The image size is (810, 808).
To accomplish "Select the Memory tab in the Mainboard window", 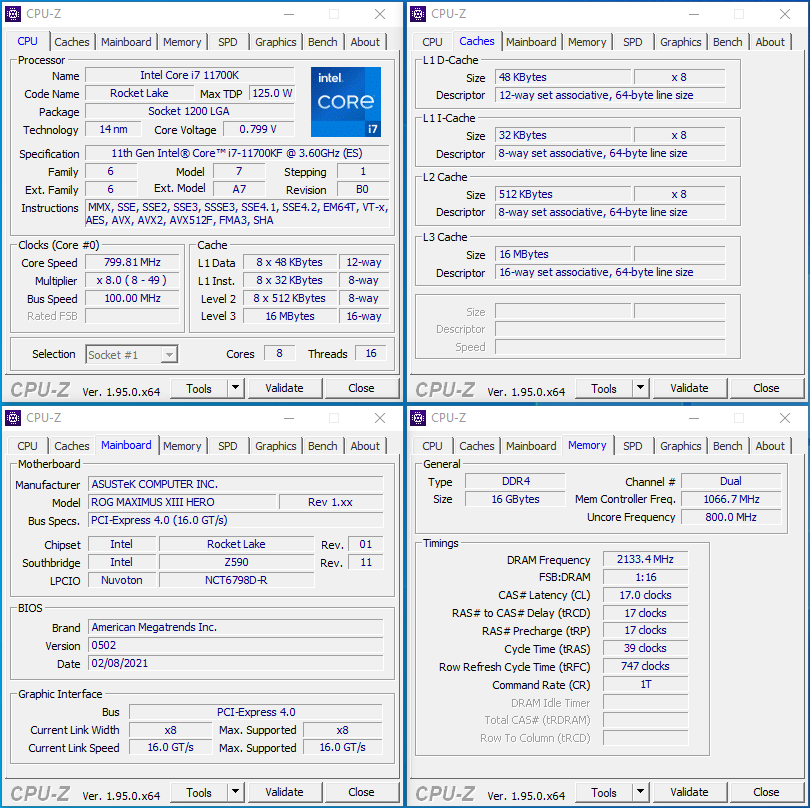I will click(x=182, y=446).
